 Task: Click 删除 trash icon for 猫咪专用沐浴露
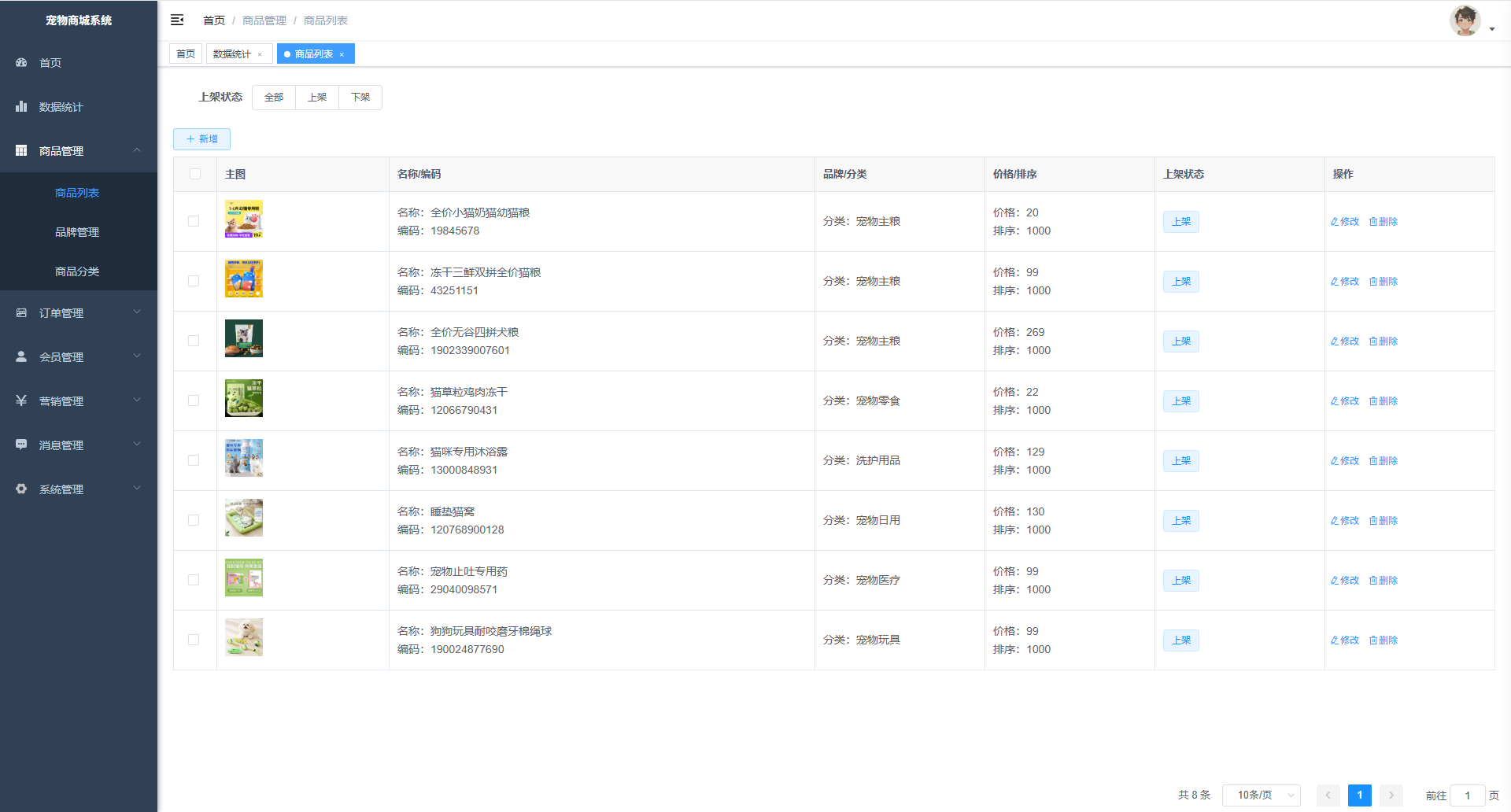[1373, 461]
